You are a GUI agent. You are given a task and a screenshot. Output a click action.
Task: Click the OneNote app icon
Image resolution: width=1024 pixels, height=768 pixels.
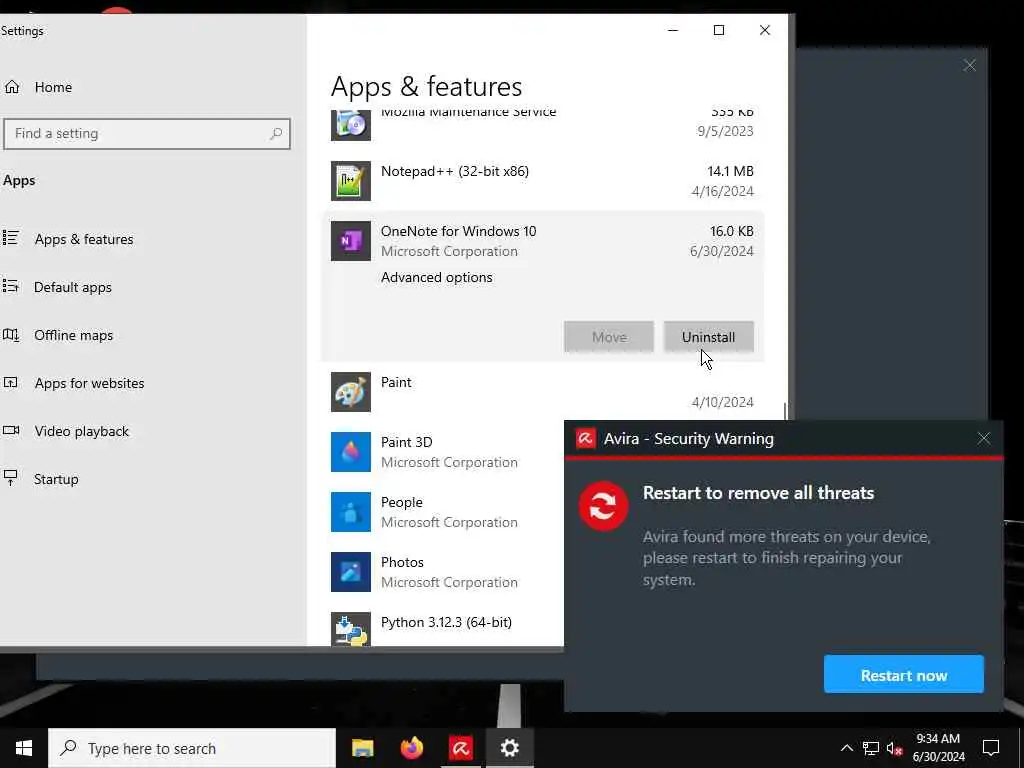(x=351, y=241)
